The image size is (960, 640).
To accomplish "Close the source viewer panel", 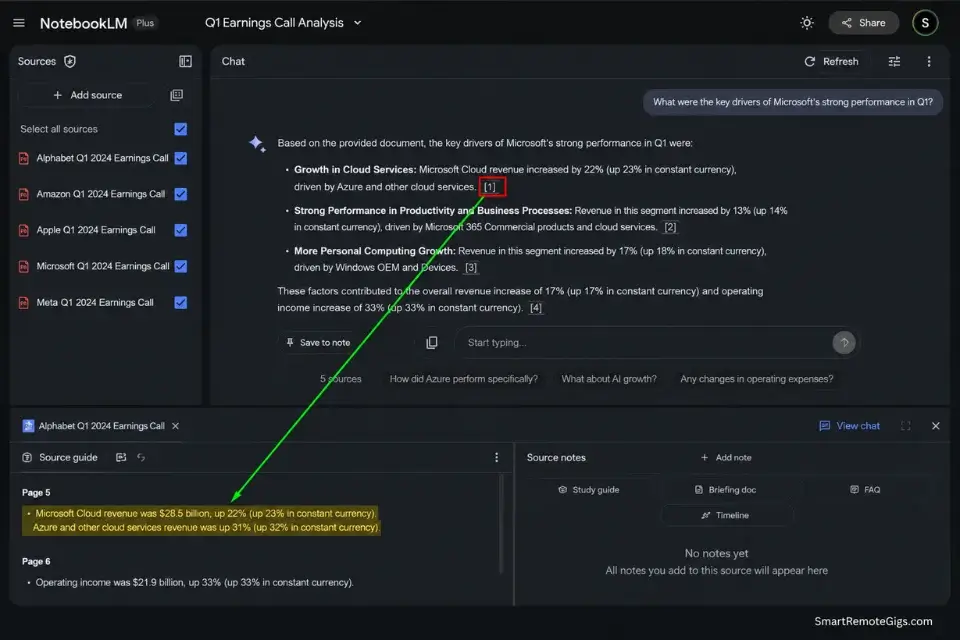I will point(936,426).
